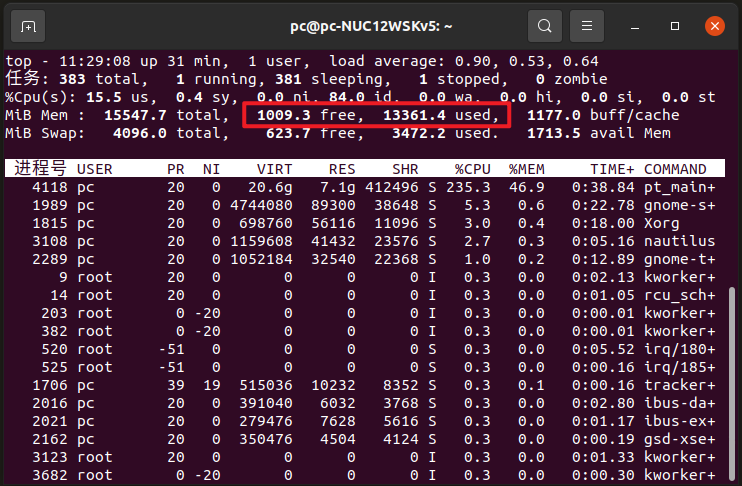Click the TIME+ column header

pyautogui.click(x=612, y=169)
